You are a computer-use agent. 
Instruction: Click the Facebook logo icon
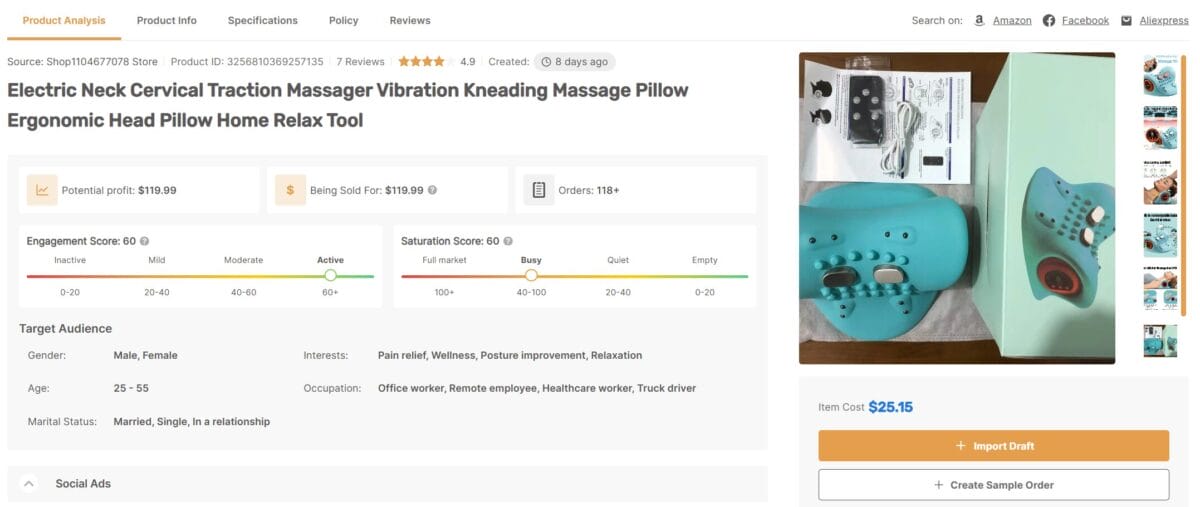[x=1049, y=20]
